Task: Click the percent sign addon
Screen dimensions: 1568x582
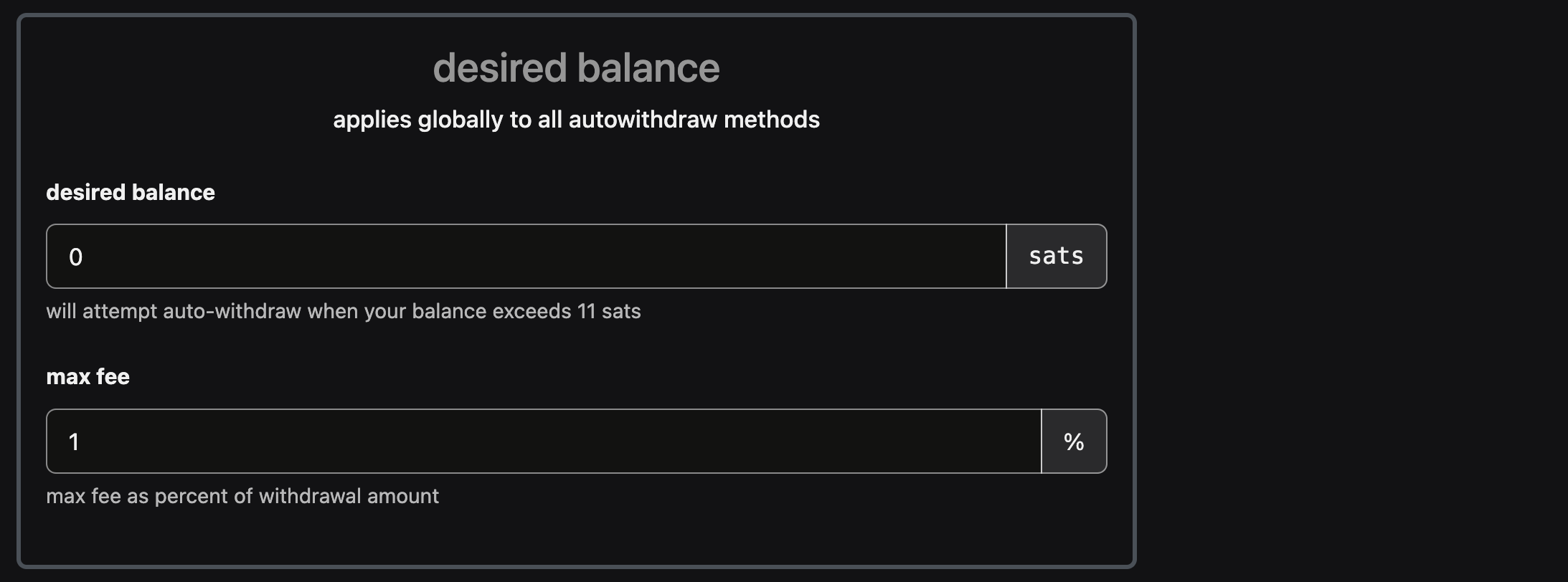Action: (1073, 442)
